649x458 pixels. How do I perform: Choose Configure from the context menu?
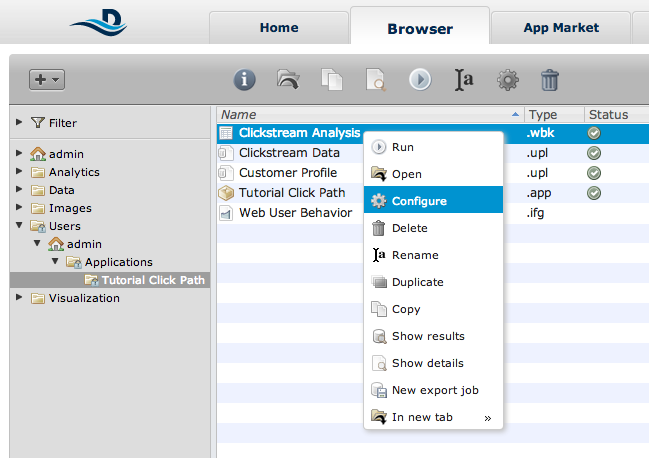[433, 201]
